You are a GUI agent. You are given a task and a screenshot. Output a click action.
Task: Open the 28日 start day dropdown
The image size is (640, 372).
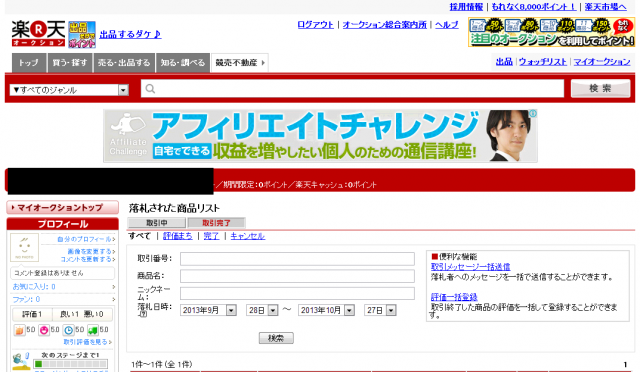point(262,310)
